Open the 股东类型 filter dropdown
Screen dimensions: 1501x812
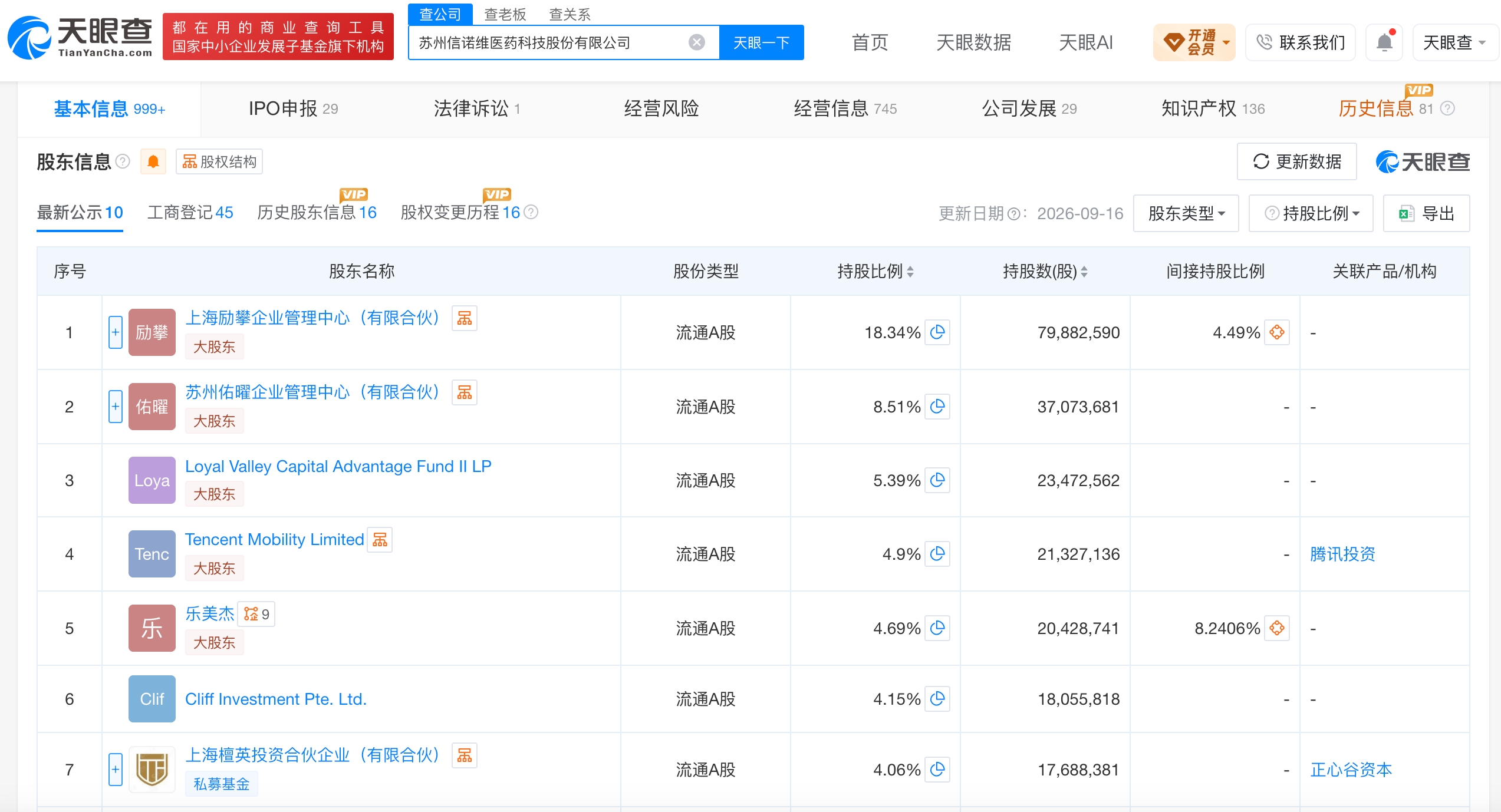1186,213
